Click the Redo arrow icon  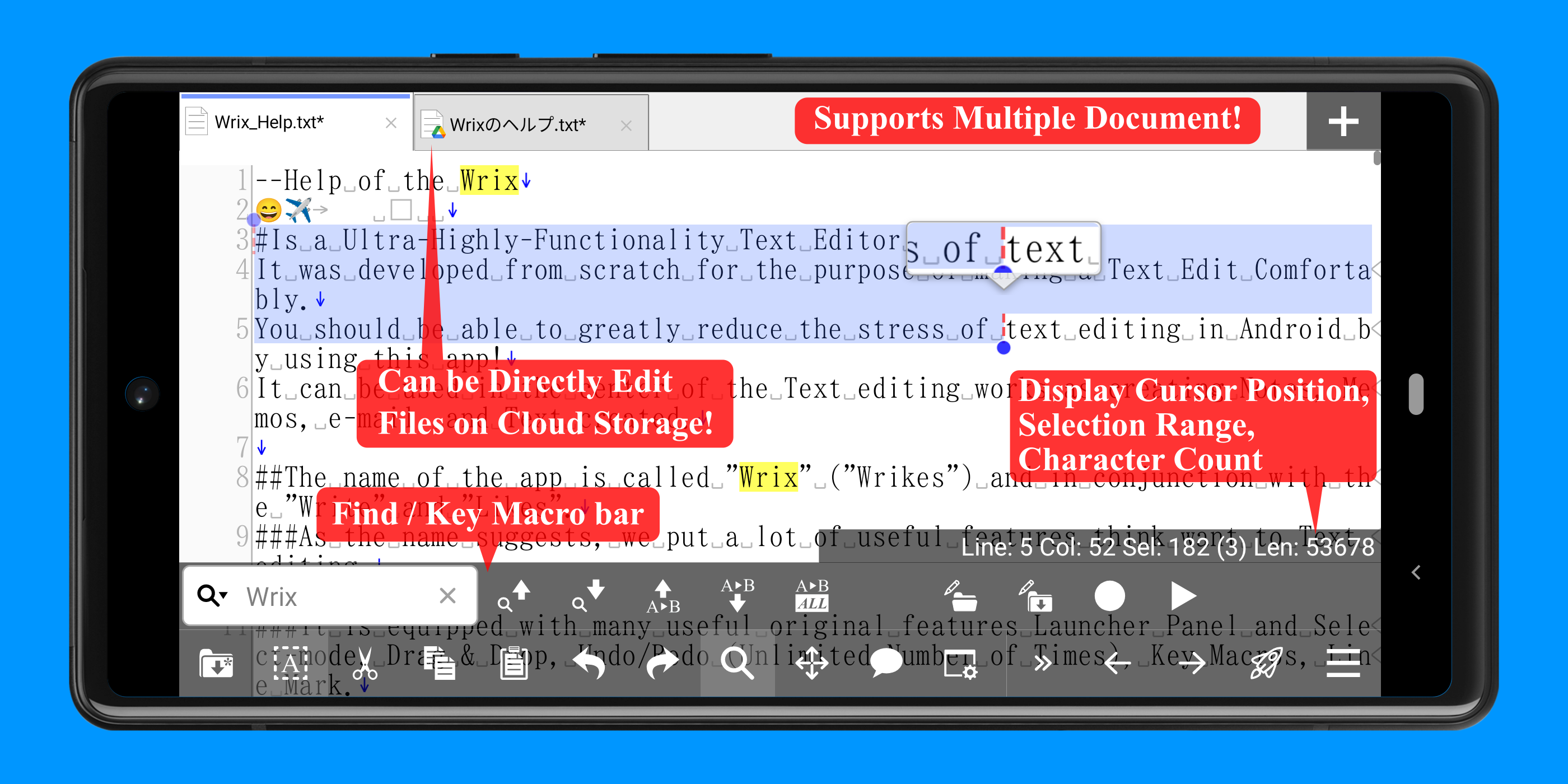point(663,663)
